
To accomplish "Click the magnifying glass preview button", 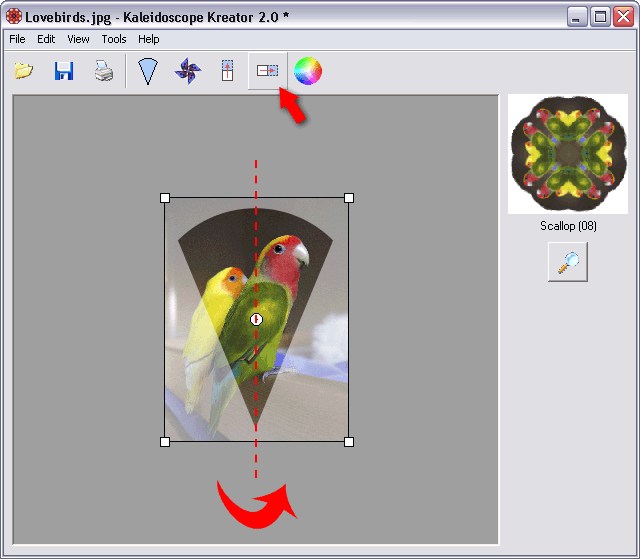I will tap(568, 262).
